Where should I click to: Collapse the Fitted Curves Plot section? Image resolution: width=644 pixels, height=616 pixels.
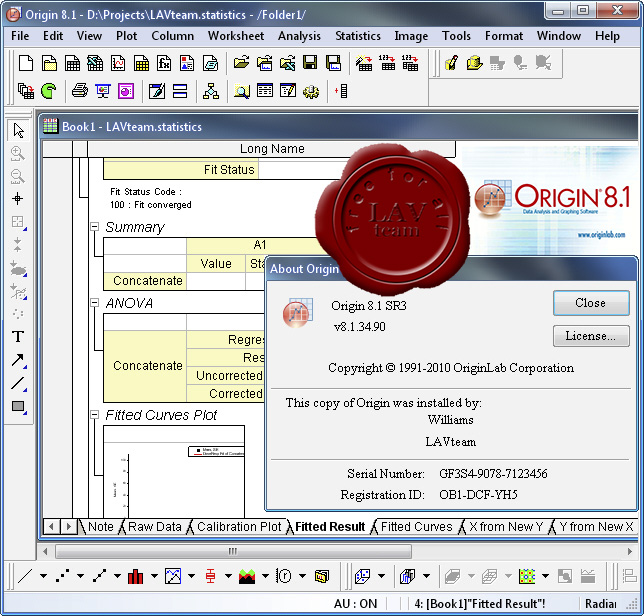tap(95, 415)
